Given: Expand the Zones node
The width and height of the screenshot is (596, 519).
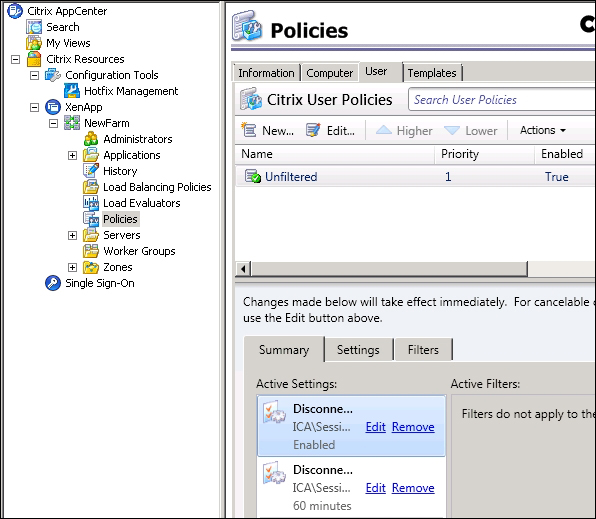Looking at the screenshot, I should point(72,267).
